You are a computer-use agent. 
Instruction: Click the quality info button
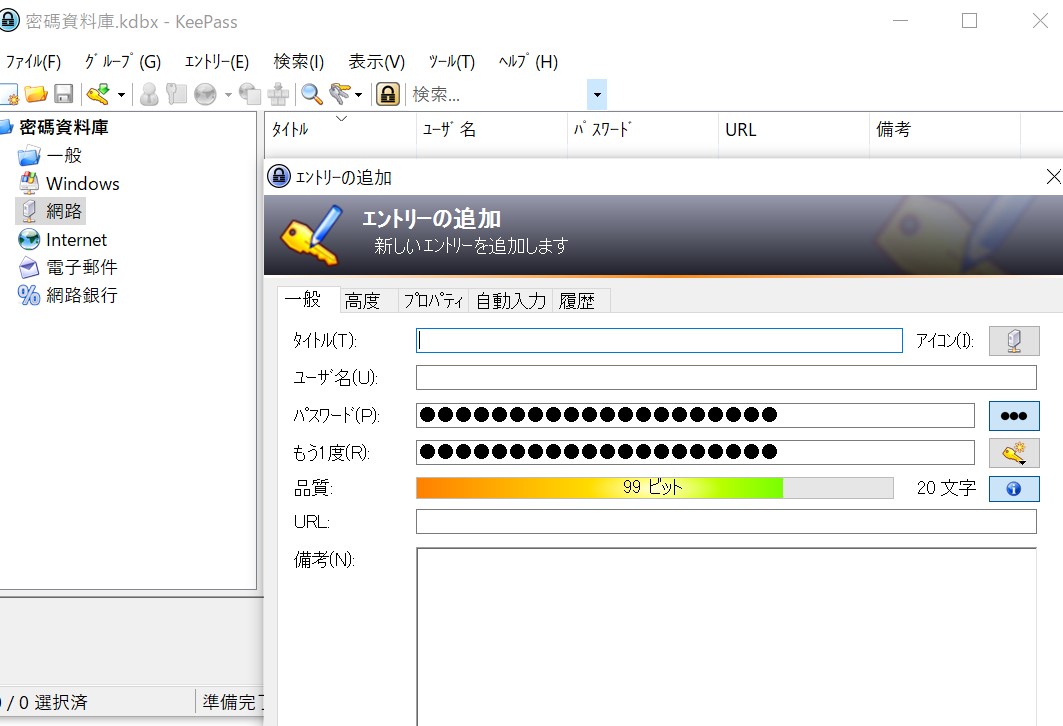pyautogui.click(x=1013, y=488)
